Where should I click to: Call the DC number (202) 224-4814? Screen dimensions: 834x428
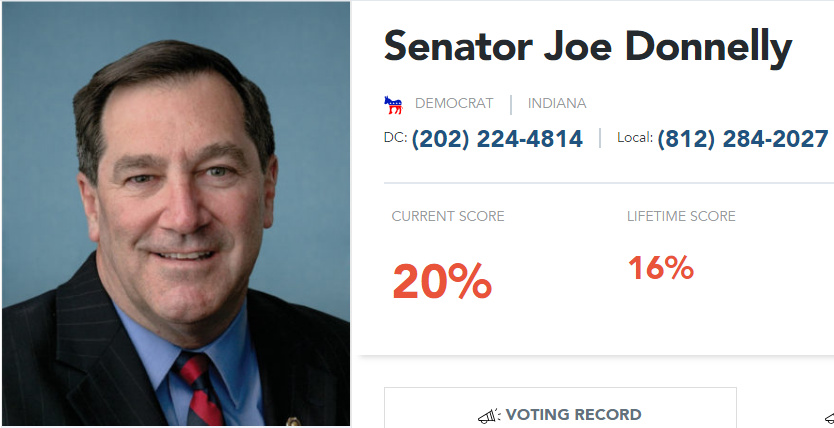coord(497,139)
